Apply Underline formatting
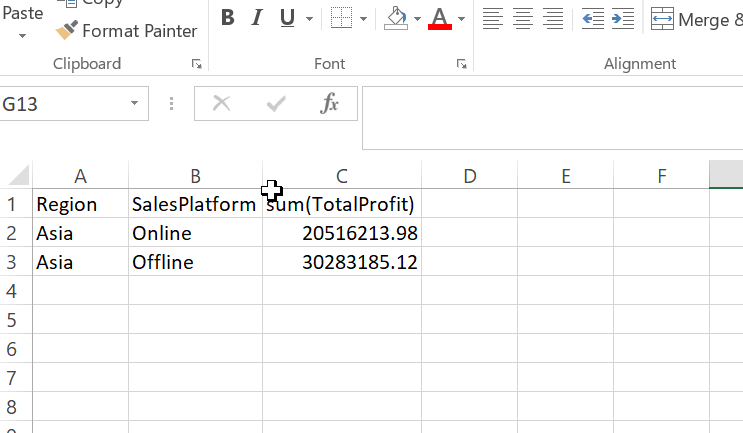Viewport: 743px width, 433px height. pos(287,18)
